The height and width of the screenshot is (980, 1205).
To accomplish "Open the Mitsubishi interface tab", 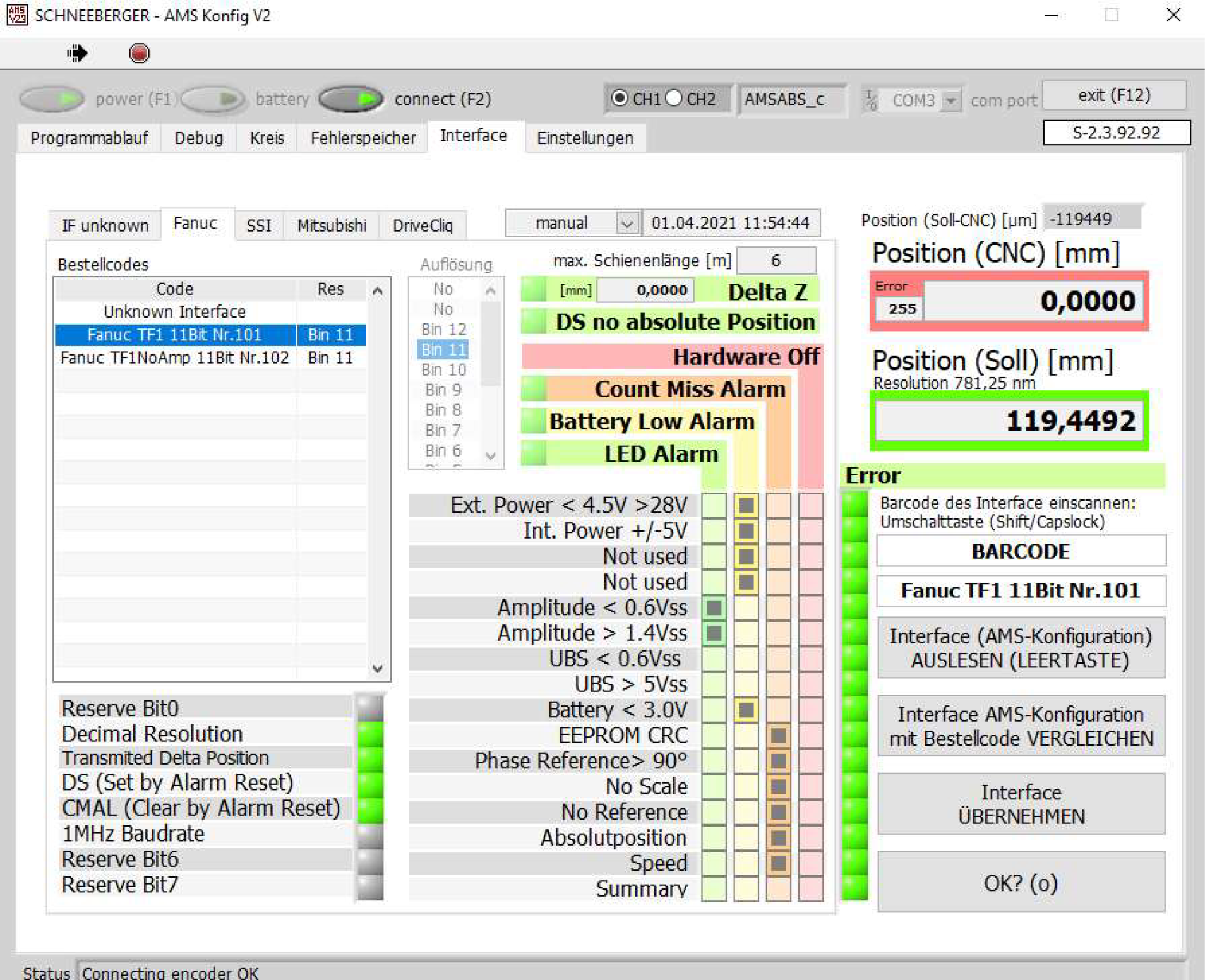I will click(x=332, y=225).
